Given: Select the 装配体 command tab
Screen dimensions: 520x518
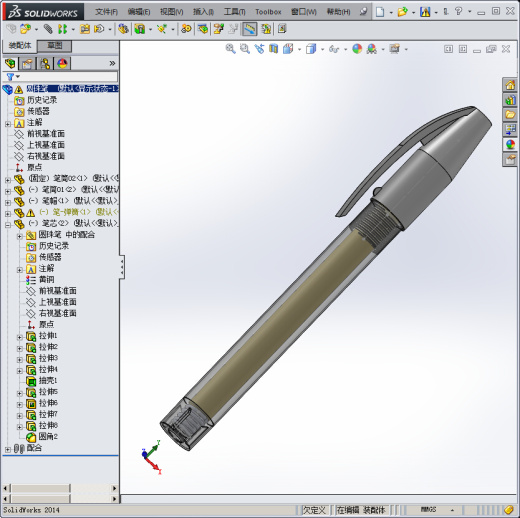Looking at the screenshot, I should [x=20, y=46].
